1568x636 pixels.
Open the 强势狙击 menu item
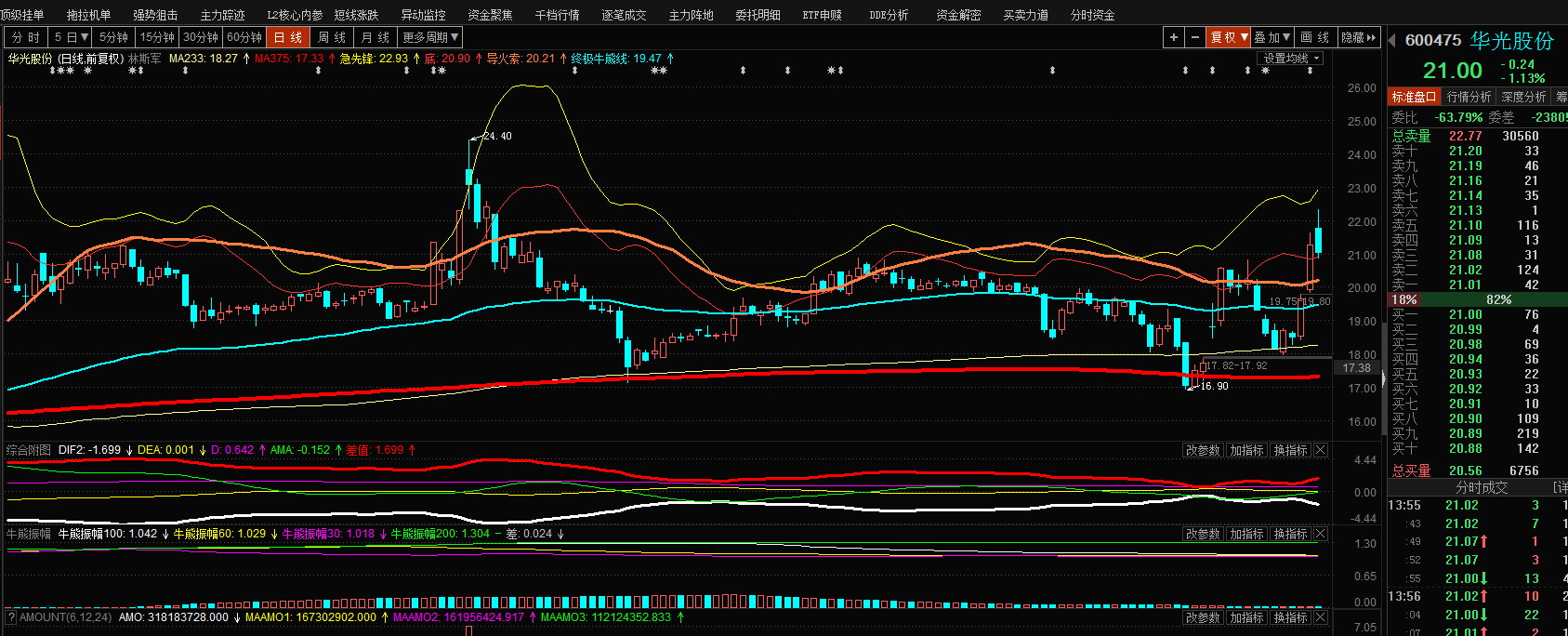(x=155, y=15)
